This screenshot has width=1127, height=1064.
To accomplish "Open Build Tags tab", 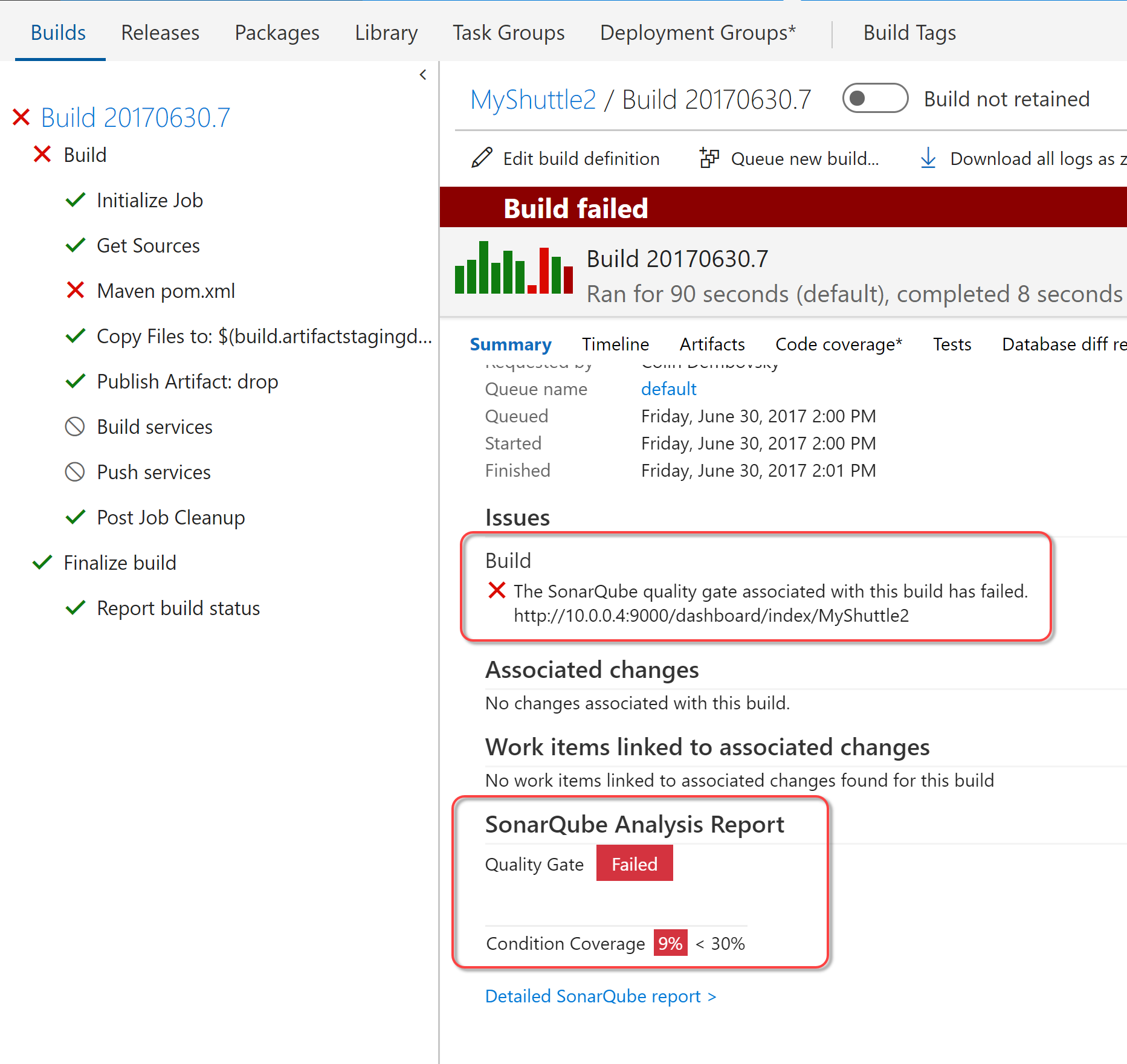I will coord(909,33).
